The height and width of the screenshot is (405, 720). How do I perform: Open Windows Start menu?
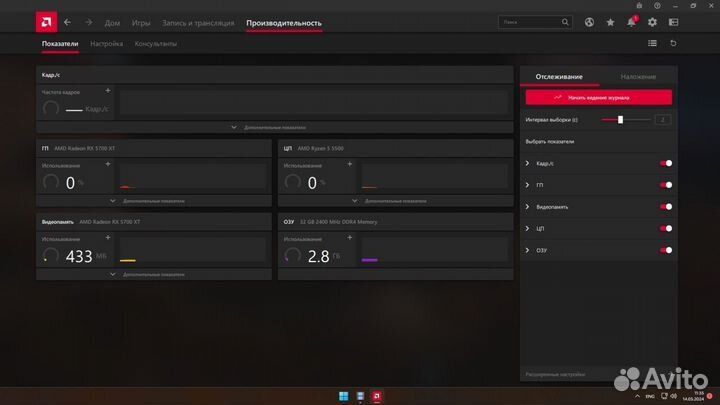(x=343, y=396)
